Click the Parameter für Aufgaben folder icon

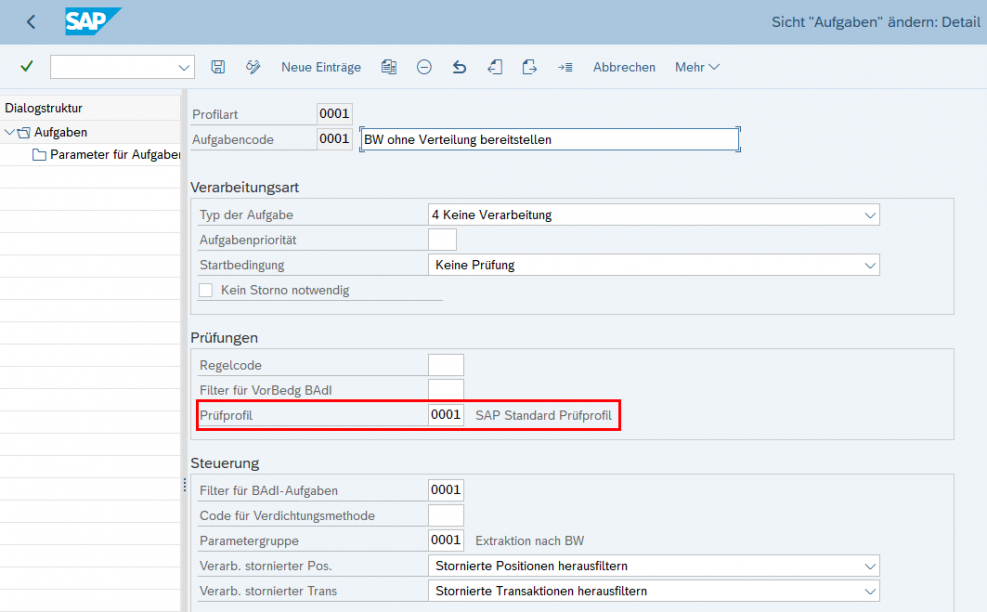(x=39, y=155)
